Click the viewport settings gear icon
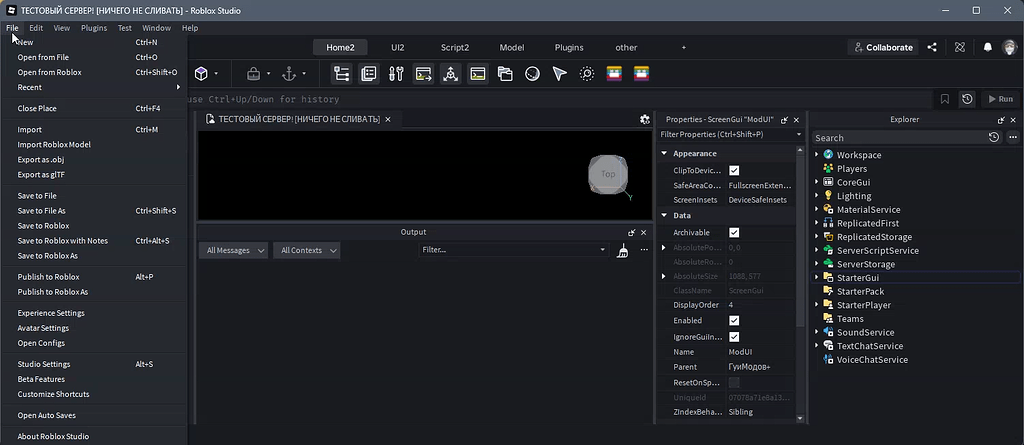This screenshot has height=445, width=1024. coord(645,119)
